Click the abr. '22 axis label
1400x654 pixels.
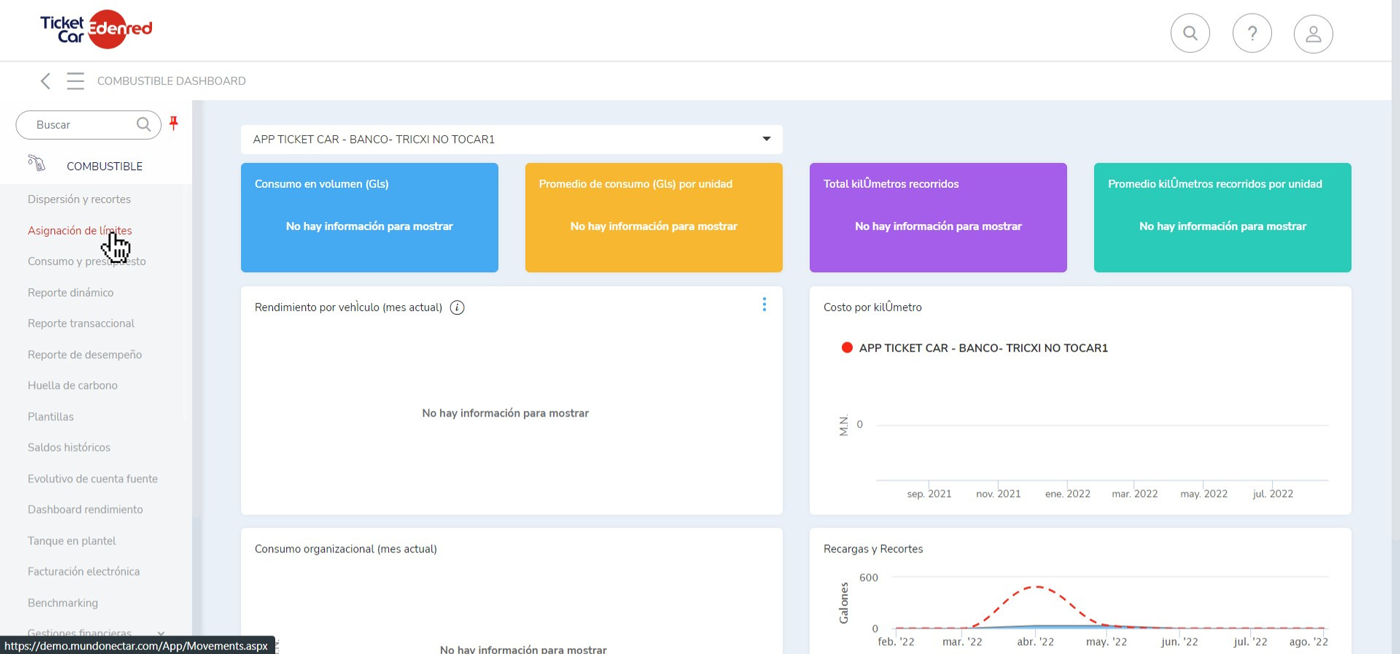click(1035, 642)
